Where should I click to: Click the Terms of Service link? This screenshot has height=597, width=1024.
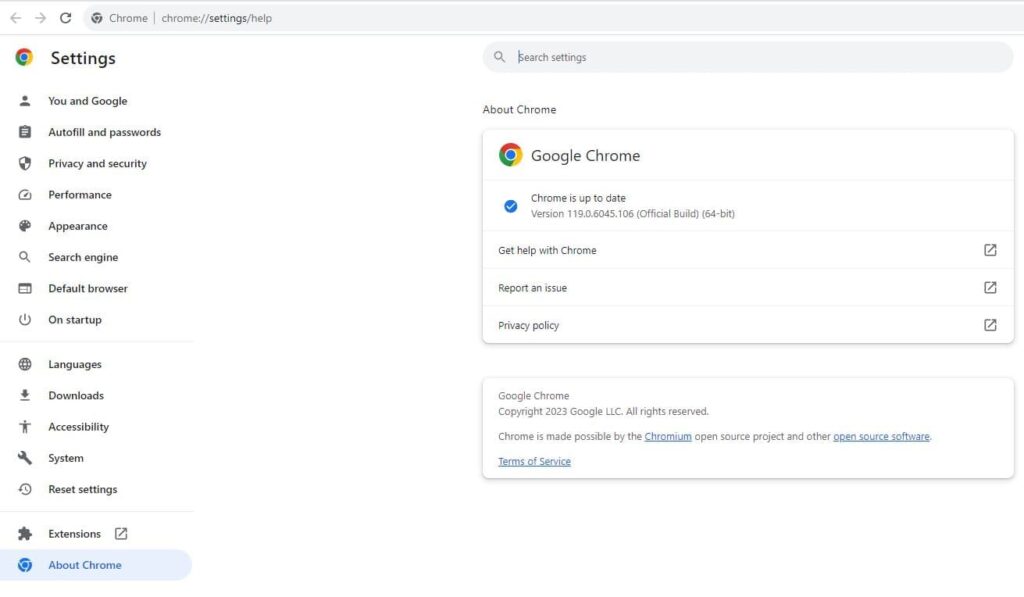pyautogui.click(x=534, y=461)
